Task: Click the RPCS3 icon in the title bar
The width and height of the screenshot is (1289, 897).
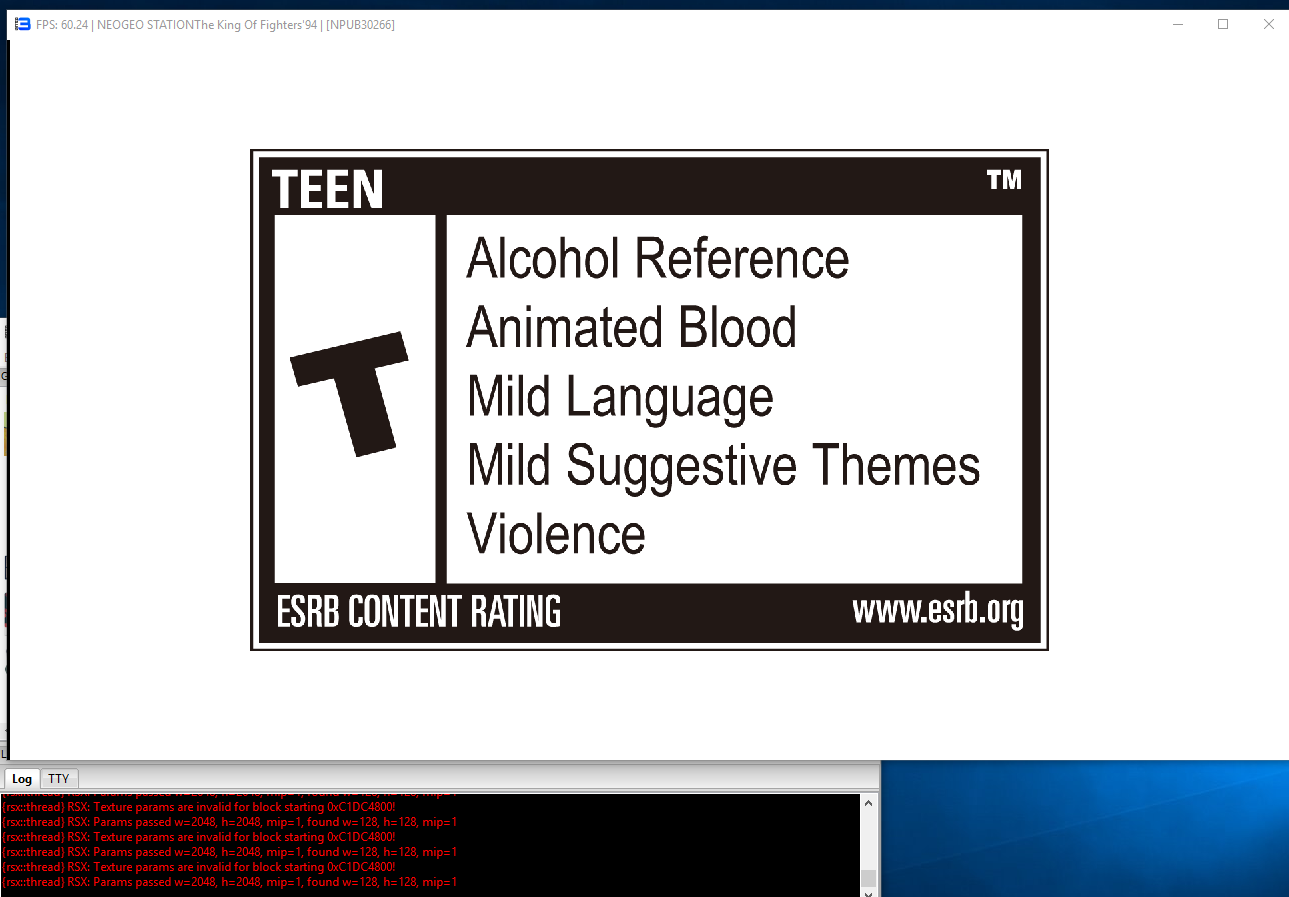Action: (23, 25)
